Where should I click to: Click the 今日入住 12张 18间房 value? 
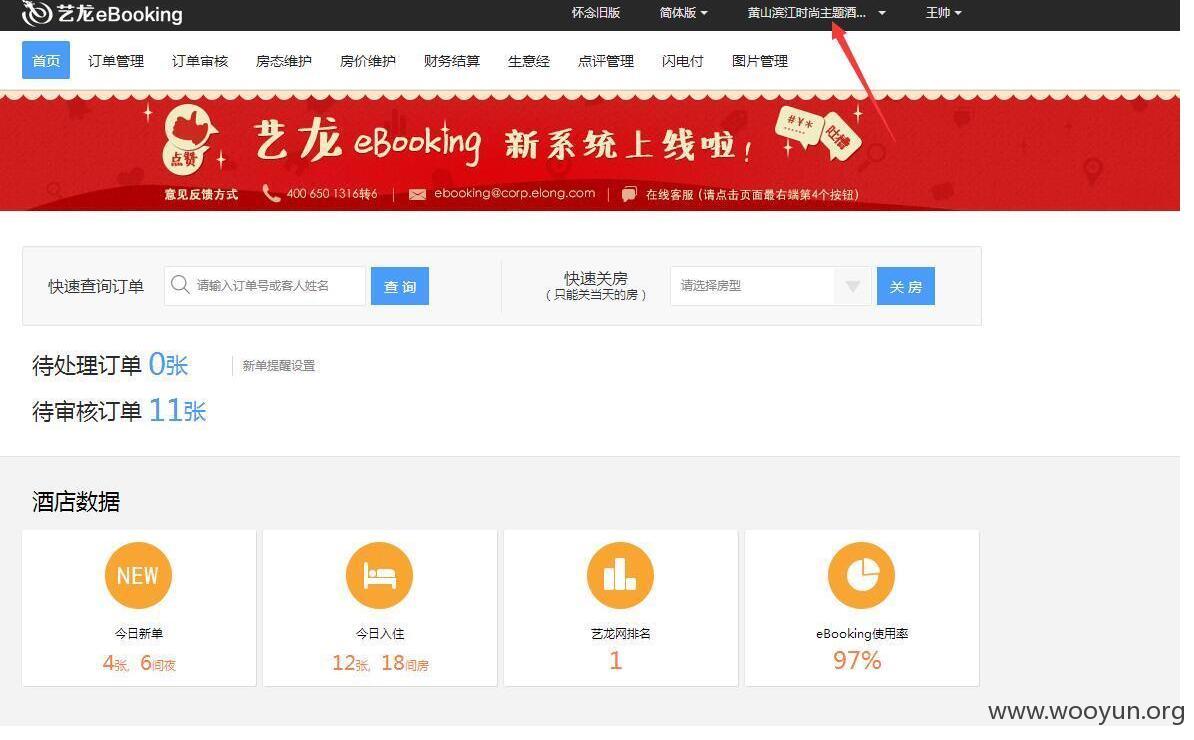tap(380, 663)
